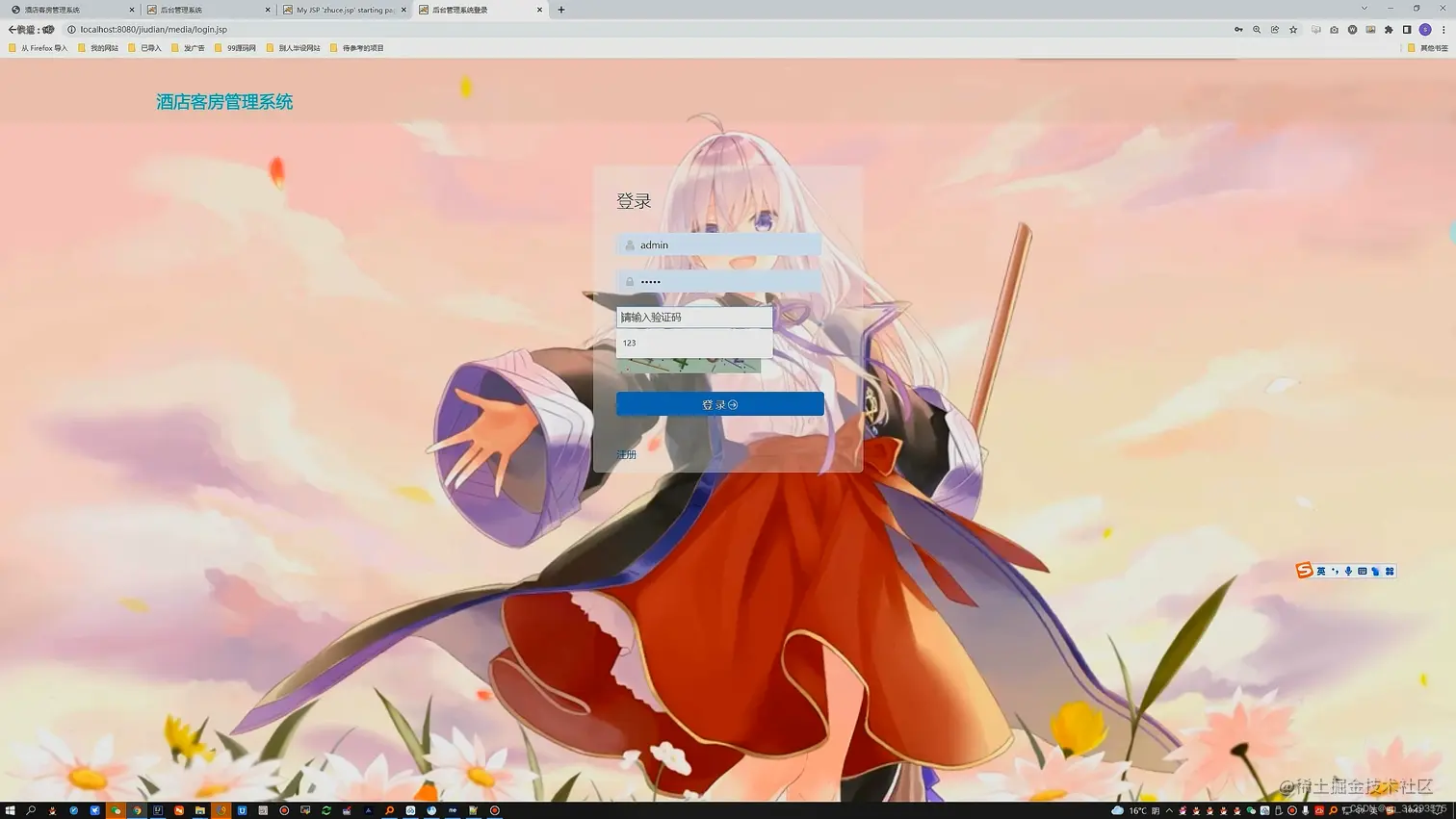Open the 发广告 bookmark folder

pyautogui.click(x=189, y=48)
